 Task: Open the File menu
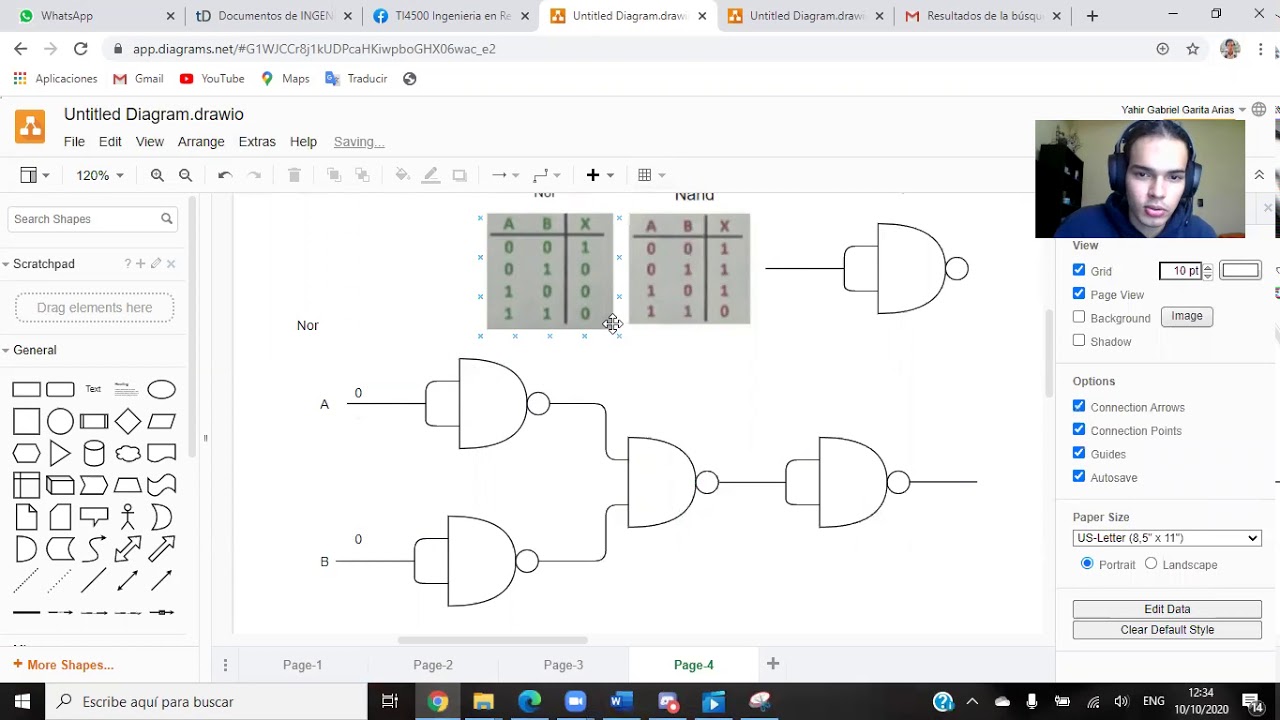74,142
